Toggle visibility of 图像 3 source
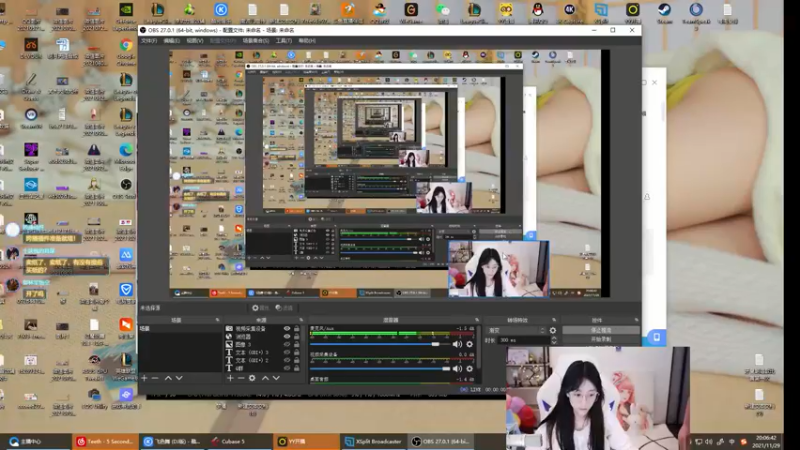The width and height of the screenshot is (800, 450). [x=287, y=344]
